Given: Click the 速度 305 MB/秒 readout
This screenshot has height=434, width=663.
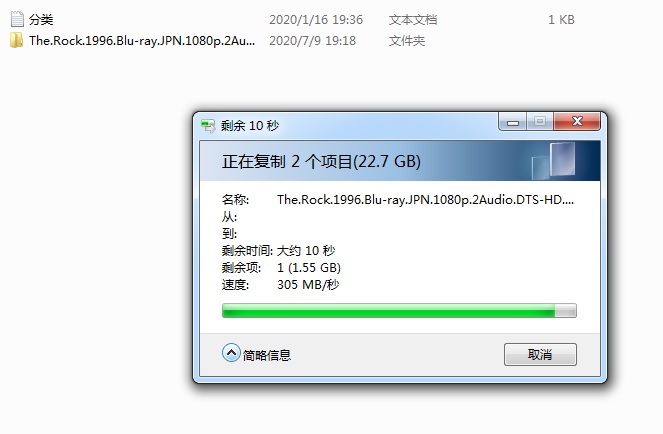Looking at the screenshot, I should (x=280, y=285).
